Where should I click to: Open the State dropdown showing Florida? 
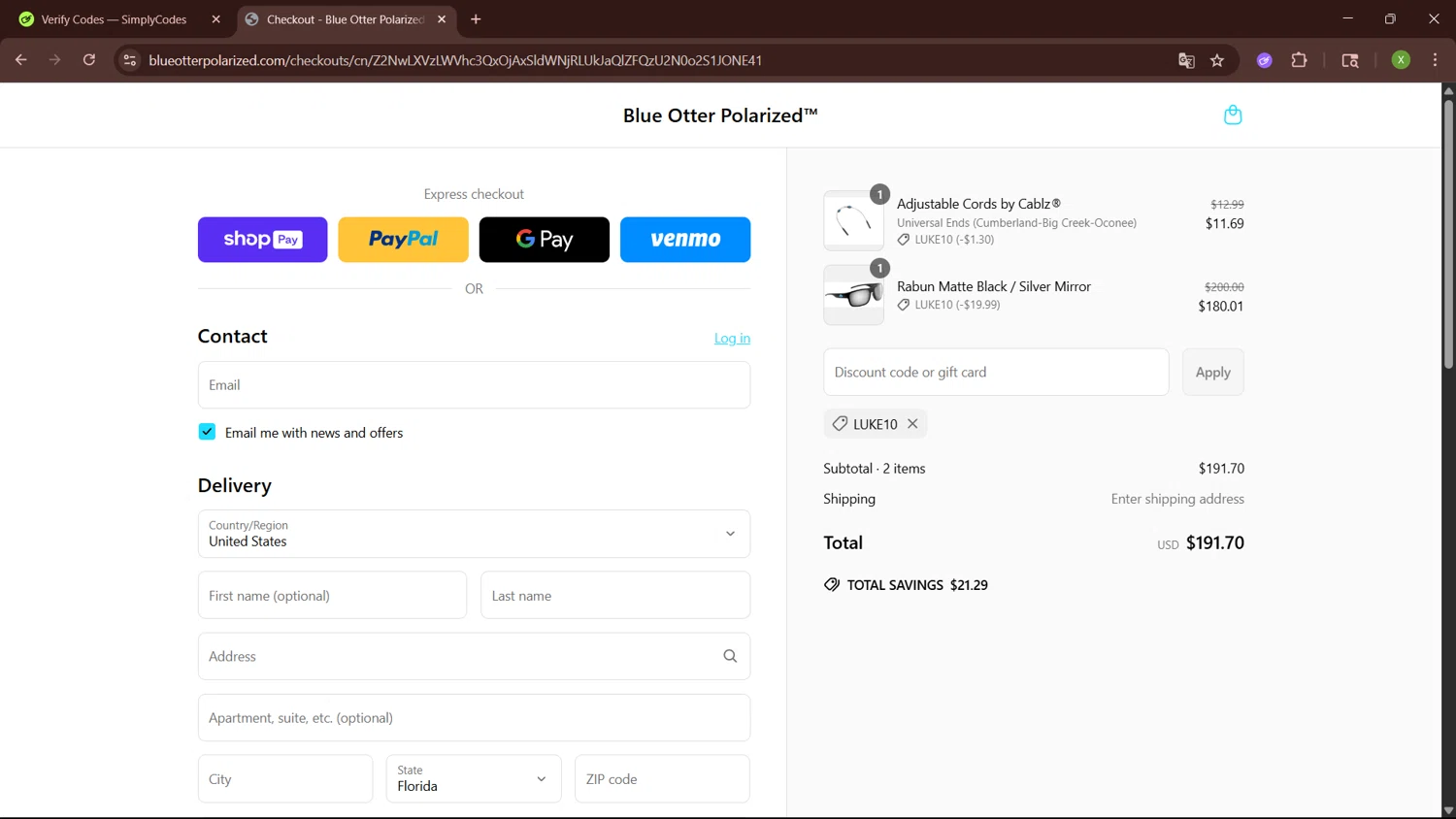pos(474,779)
